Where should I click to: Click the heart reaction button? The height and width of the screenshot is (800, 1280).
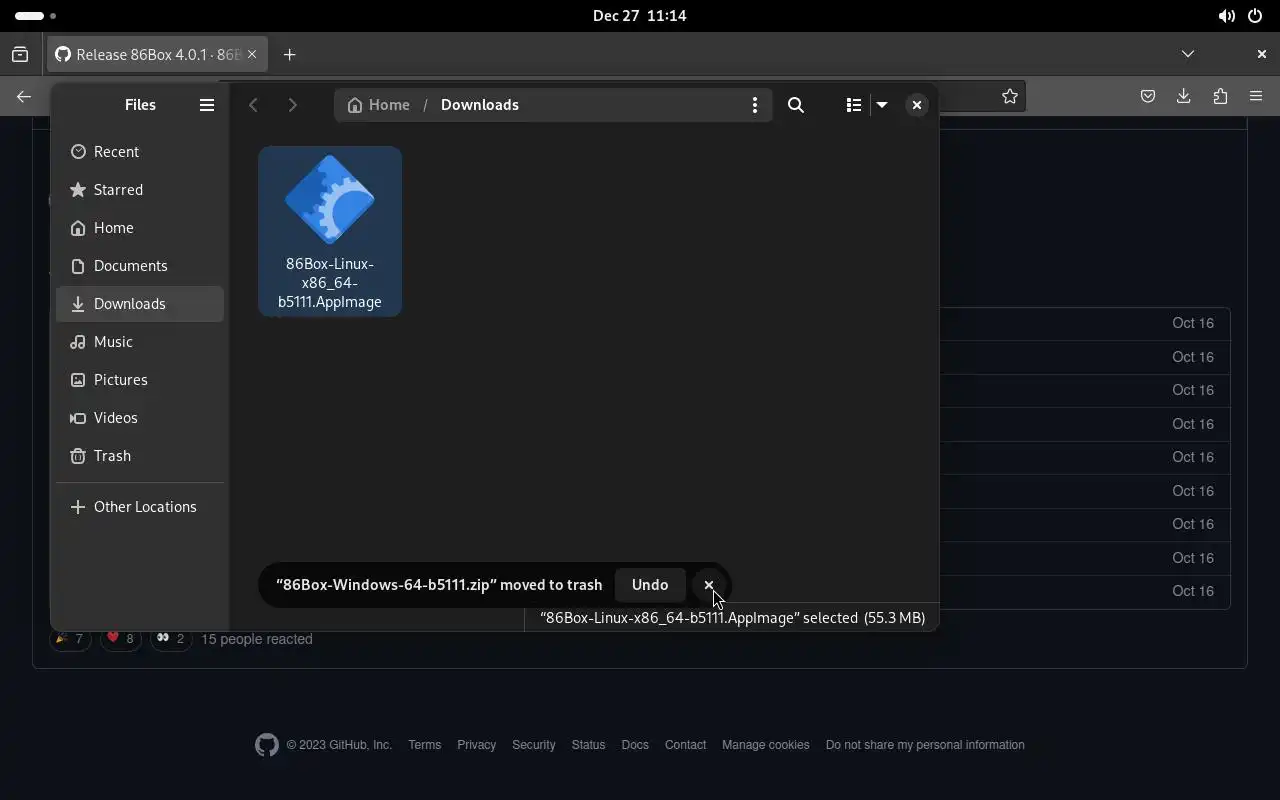pyautogui.click(x=120, y=639)
